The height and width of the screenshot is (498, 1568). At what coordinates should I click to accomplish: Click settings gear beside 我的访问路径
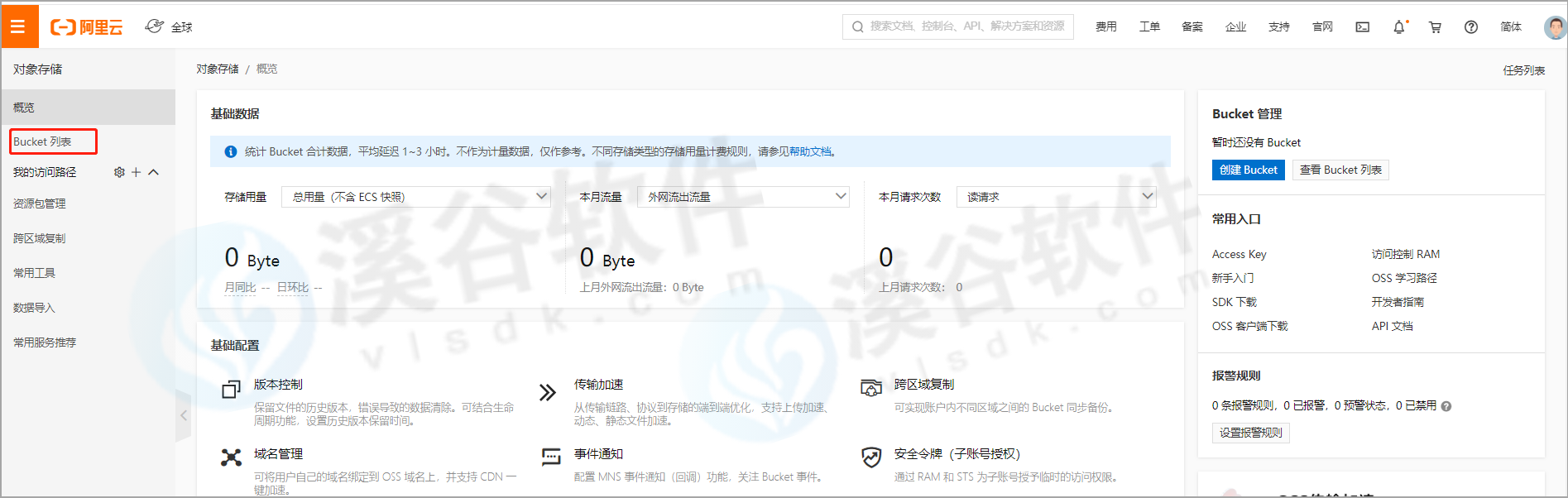coord(119,172)
